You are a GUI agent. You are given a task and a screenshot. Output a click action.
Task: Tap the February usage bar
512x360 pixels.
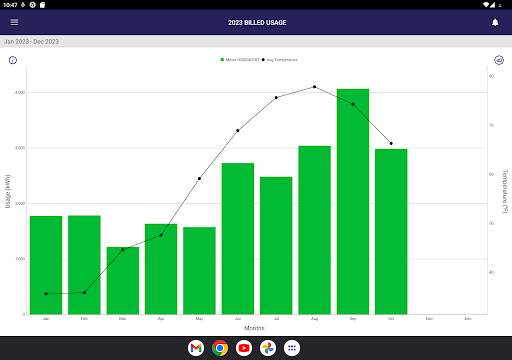click(x=84, y=265)
